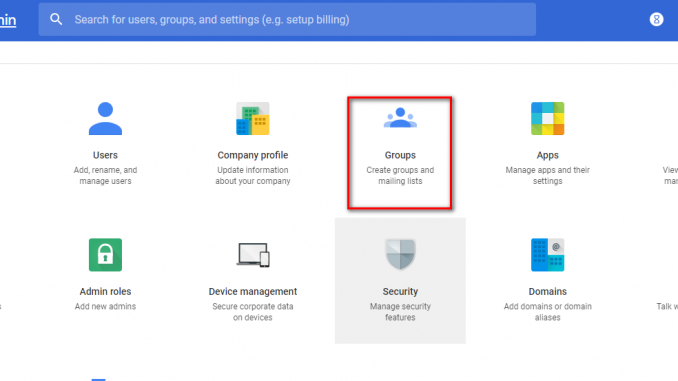
Task: Click the search magnifier icon
Action: click(56, 19)
